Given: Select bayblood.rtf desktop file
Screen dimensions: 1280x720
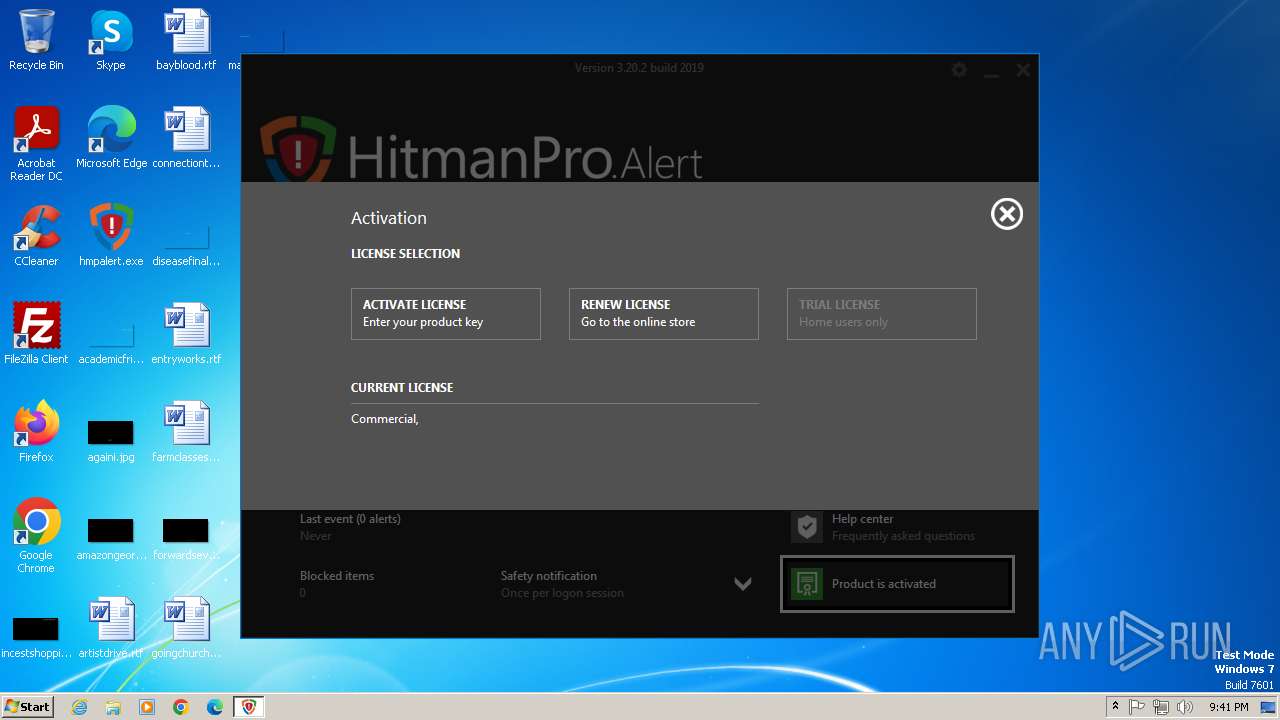Looking at the screenshot, I should click(186, 40).
